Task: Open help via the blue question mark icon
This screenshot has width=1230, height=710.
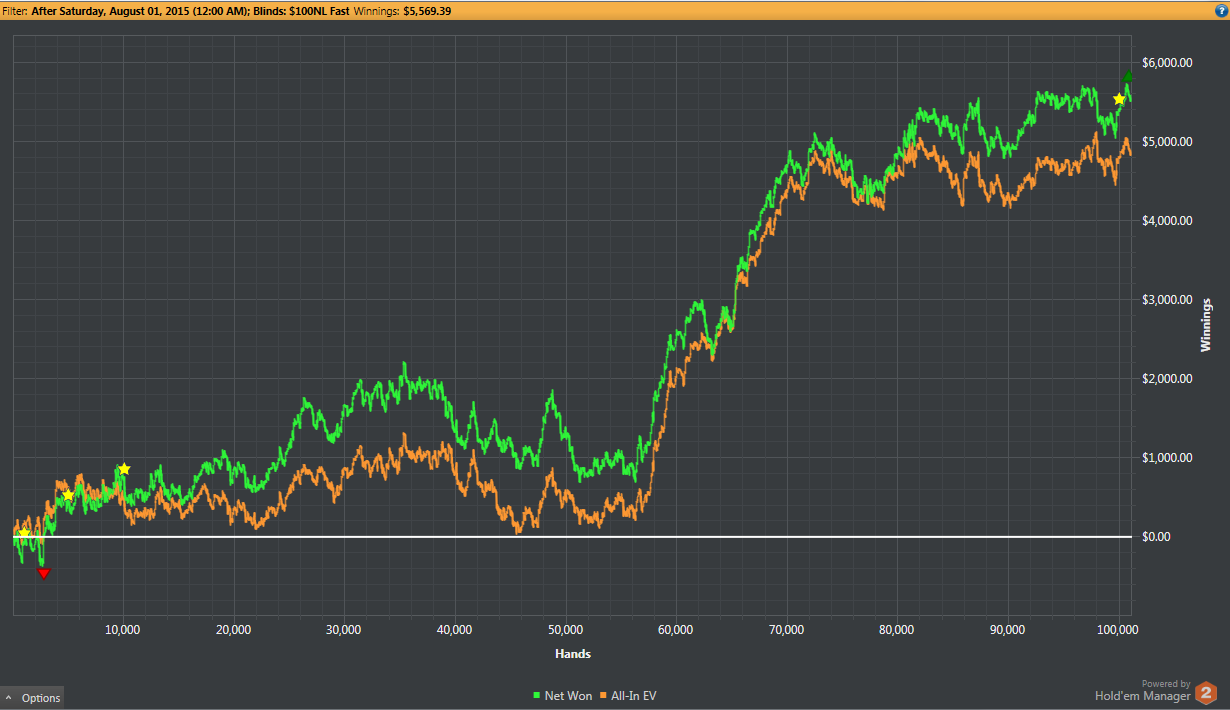Action: pyautogui.click(x=1221, y=10)
